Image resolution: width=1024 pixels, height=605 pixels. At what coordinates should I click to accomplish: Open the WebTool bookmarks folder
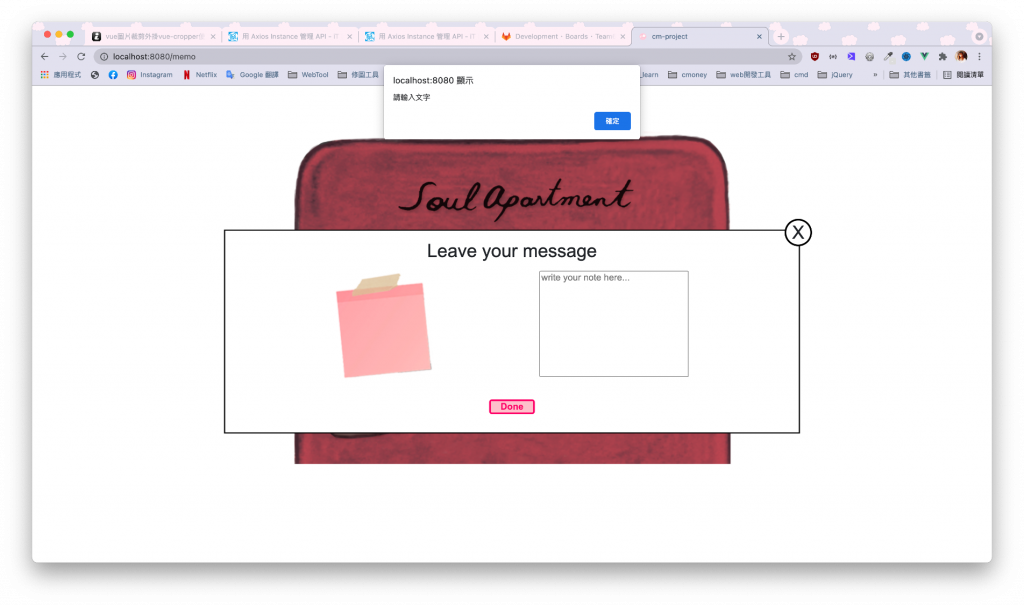coord(308,74)
